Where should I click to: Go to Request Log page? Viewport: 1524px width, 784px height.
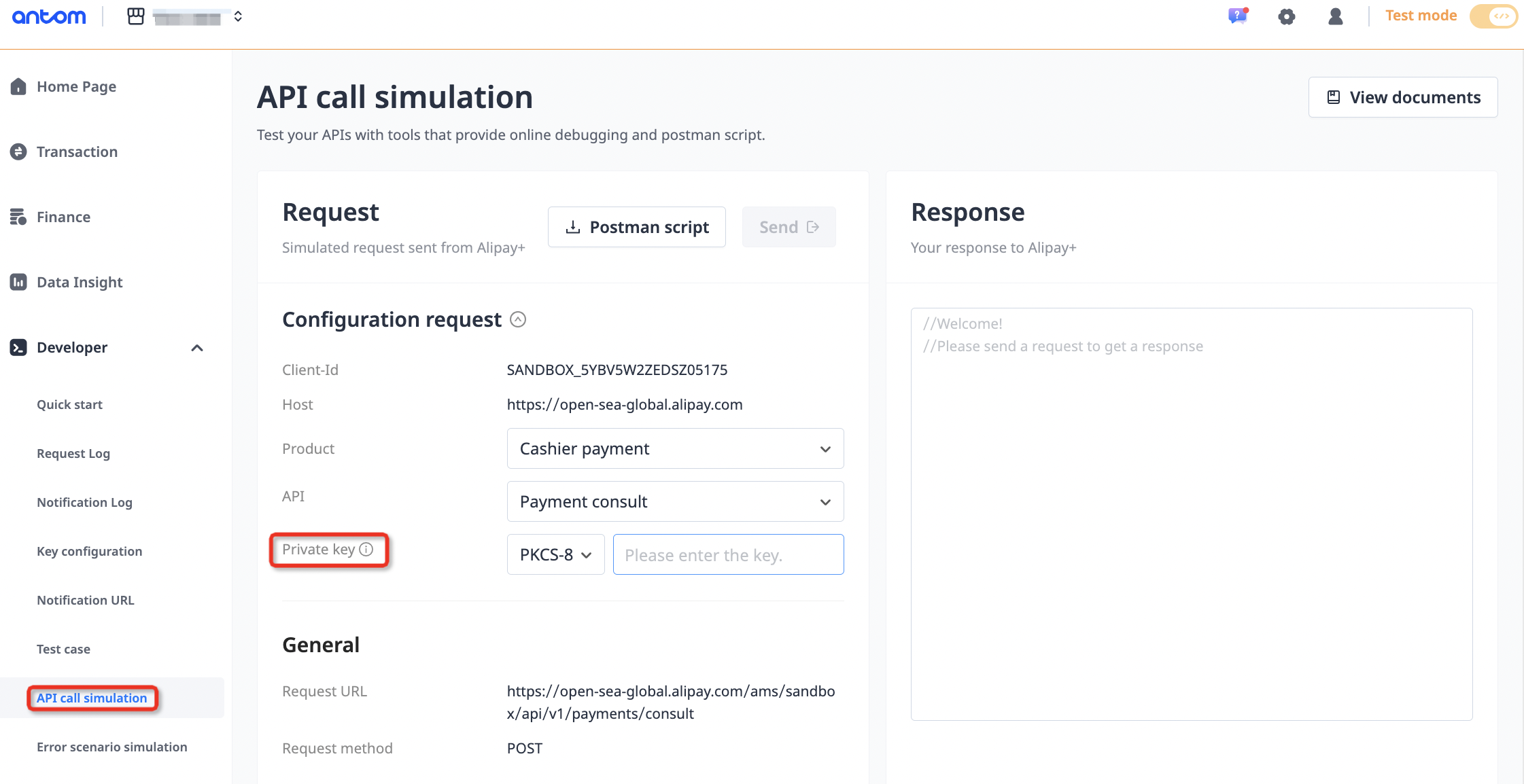click(73, 453)
